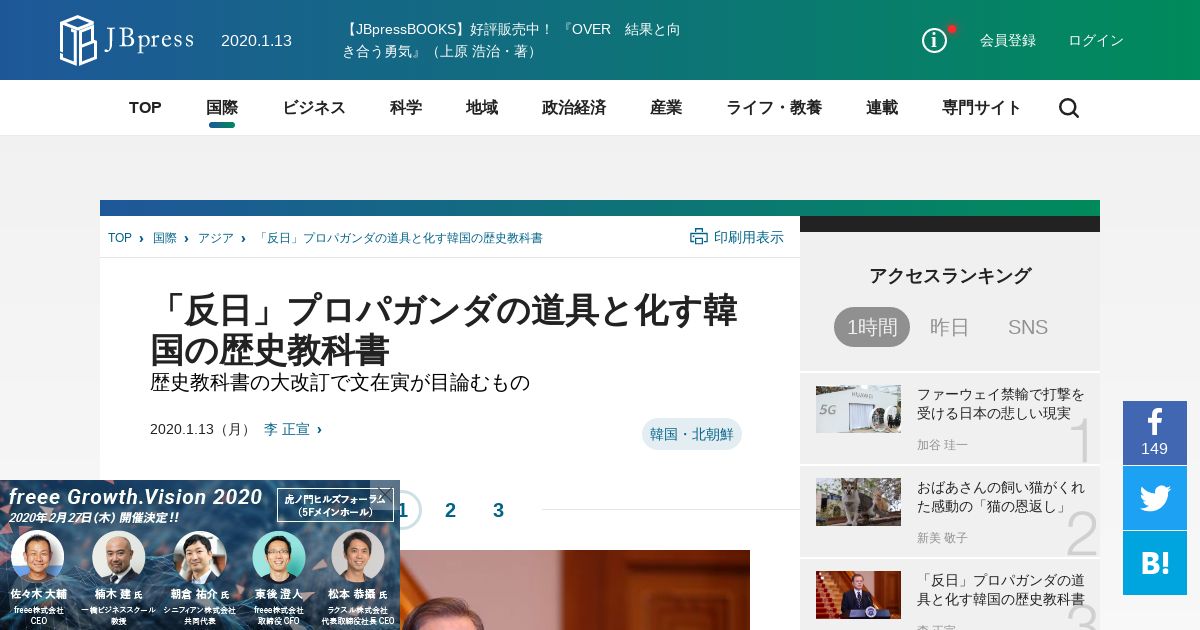Open おばあさんの飼い猫 ranking headline
The width and height of the screenshot is (1200, 630).
tap(1001, 497)
